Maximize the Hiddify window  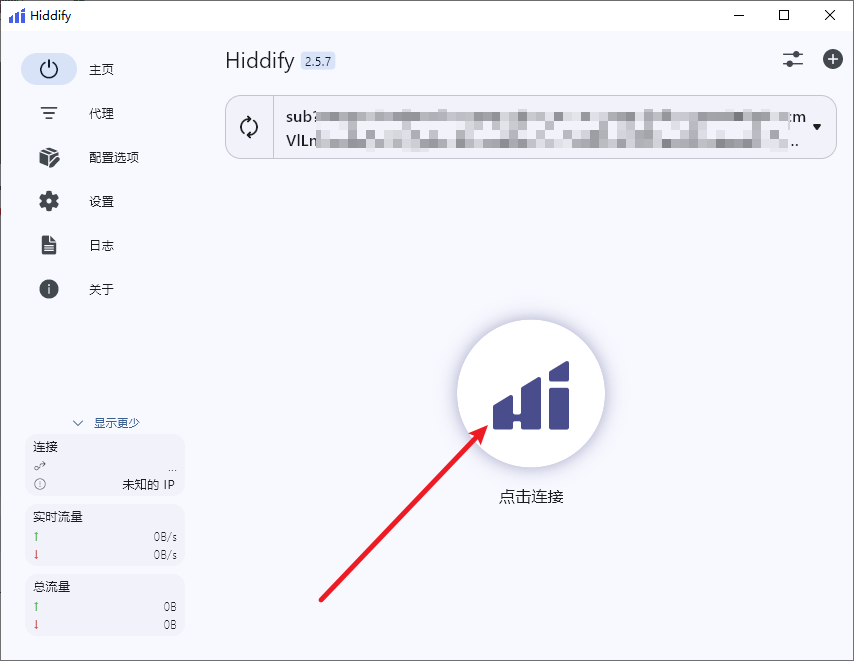(x=784, y=15)
